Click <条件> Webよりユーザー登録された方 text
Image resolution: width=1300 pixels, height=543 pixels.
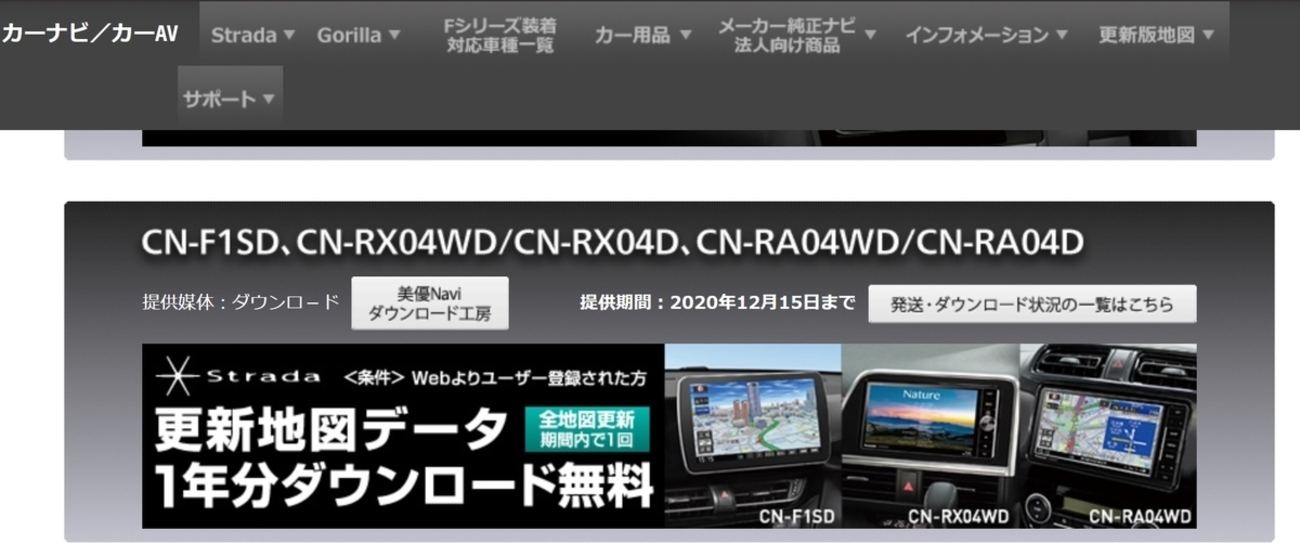494,378
